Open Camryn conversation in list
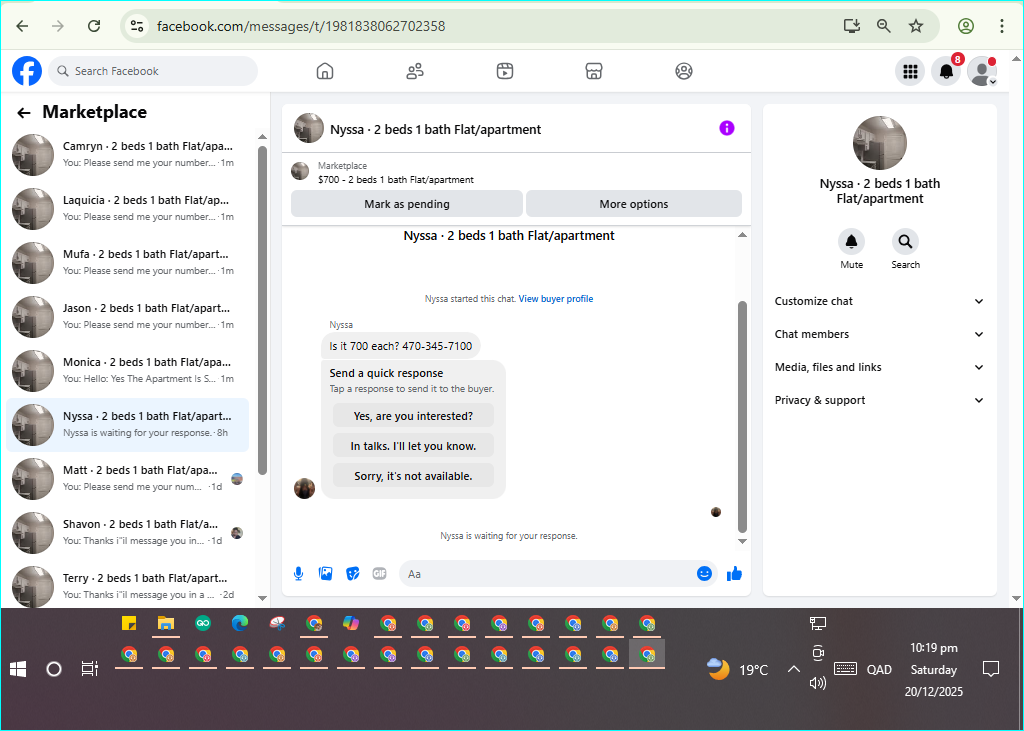This screenshot has width=1024, height=731. coord(127,155)
